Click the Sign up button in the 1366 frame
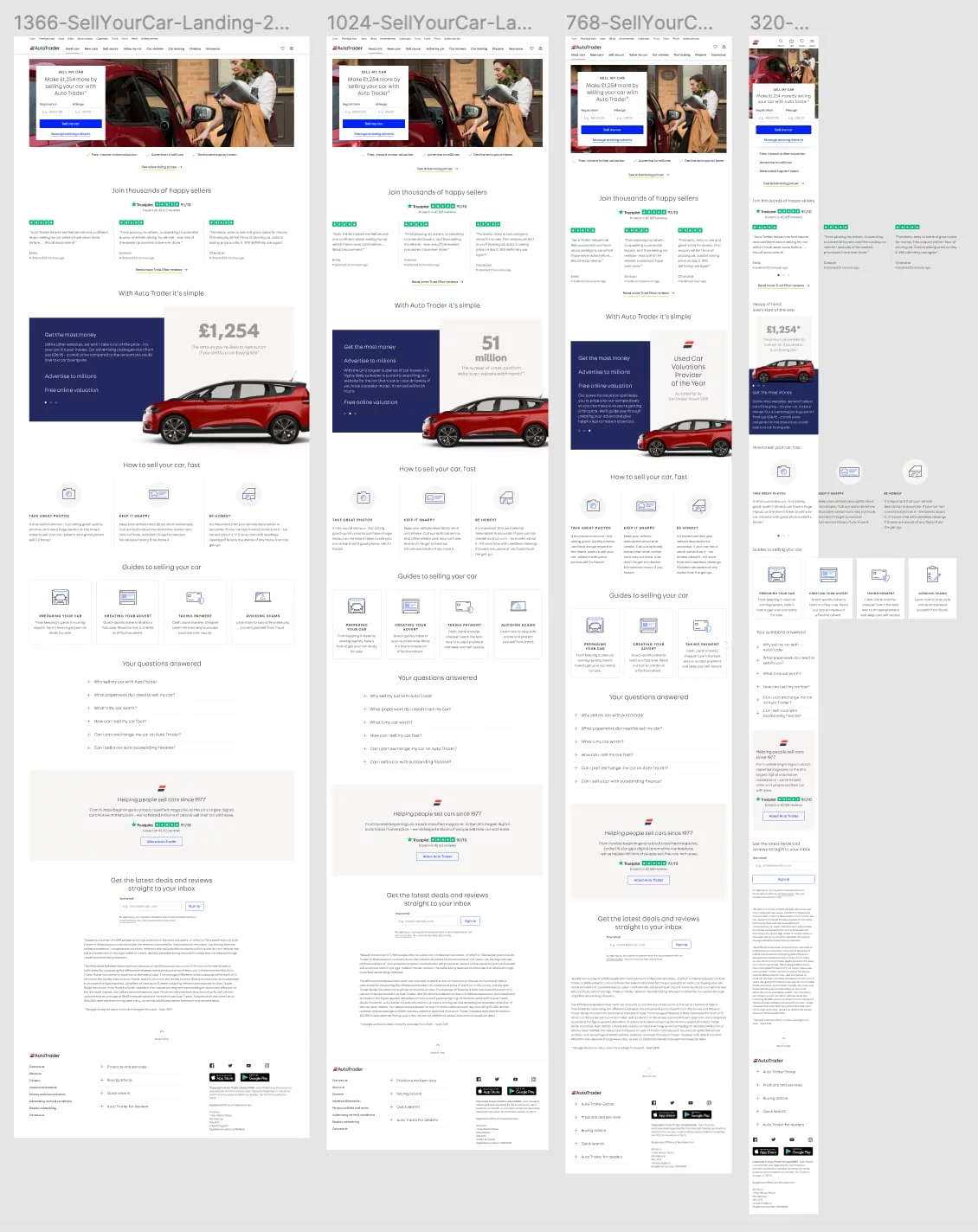The height and width of the screenshot is (1232, 978). click(x=194, y=906)
